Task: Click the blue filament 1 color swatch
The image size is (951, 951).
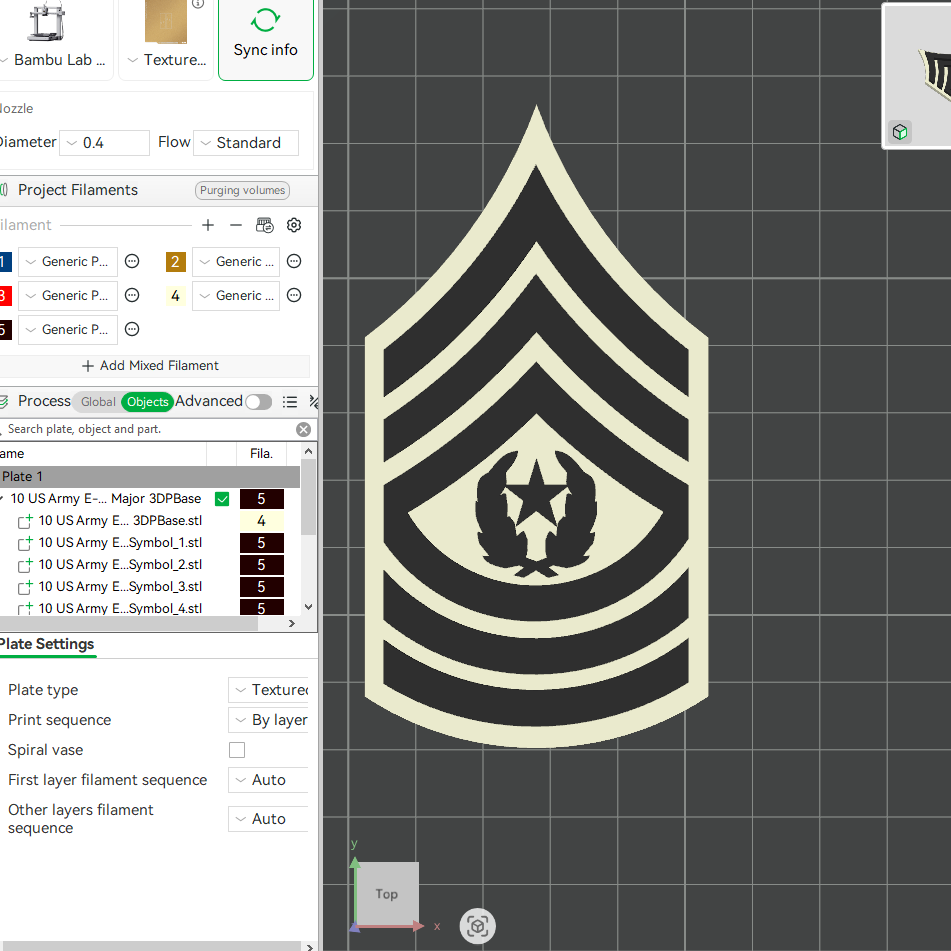Action: (x=5, y=261)
